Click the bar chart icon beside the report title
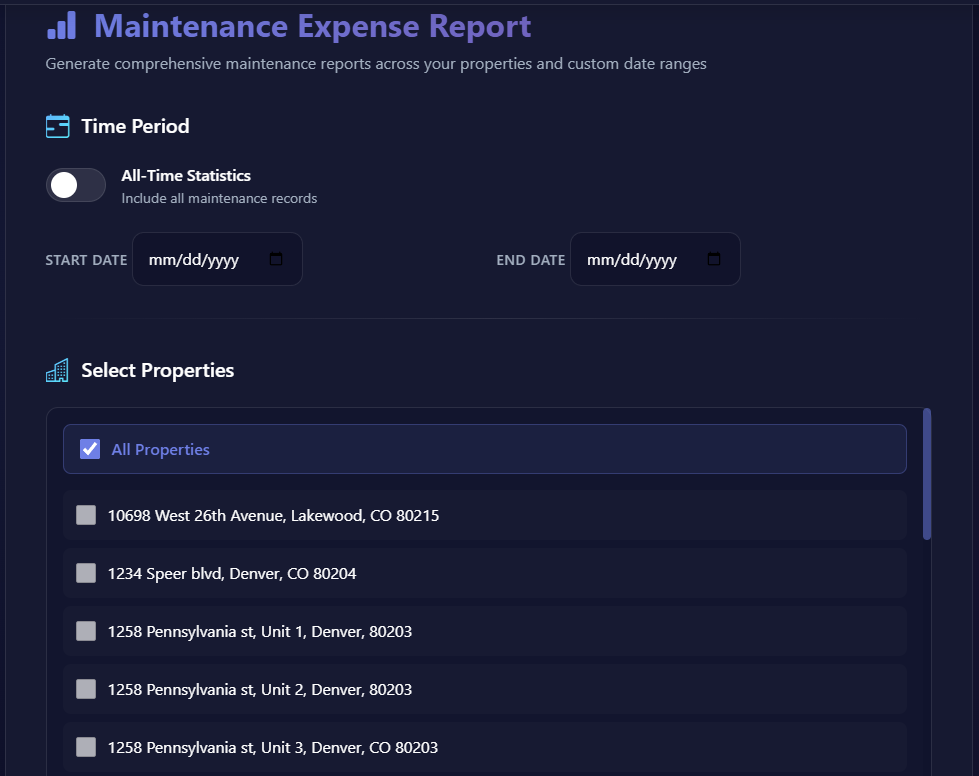 coord(62,25)
